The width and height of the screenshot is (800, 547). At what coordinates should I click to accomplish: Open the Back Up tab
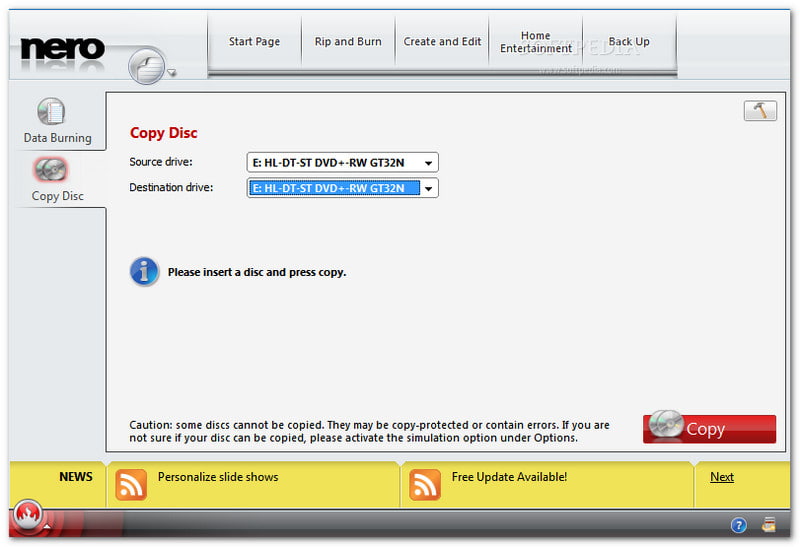[x=629, y=42]
